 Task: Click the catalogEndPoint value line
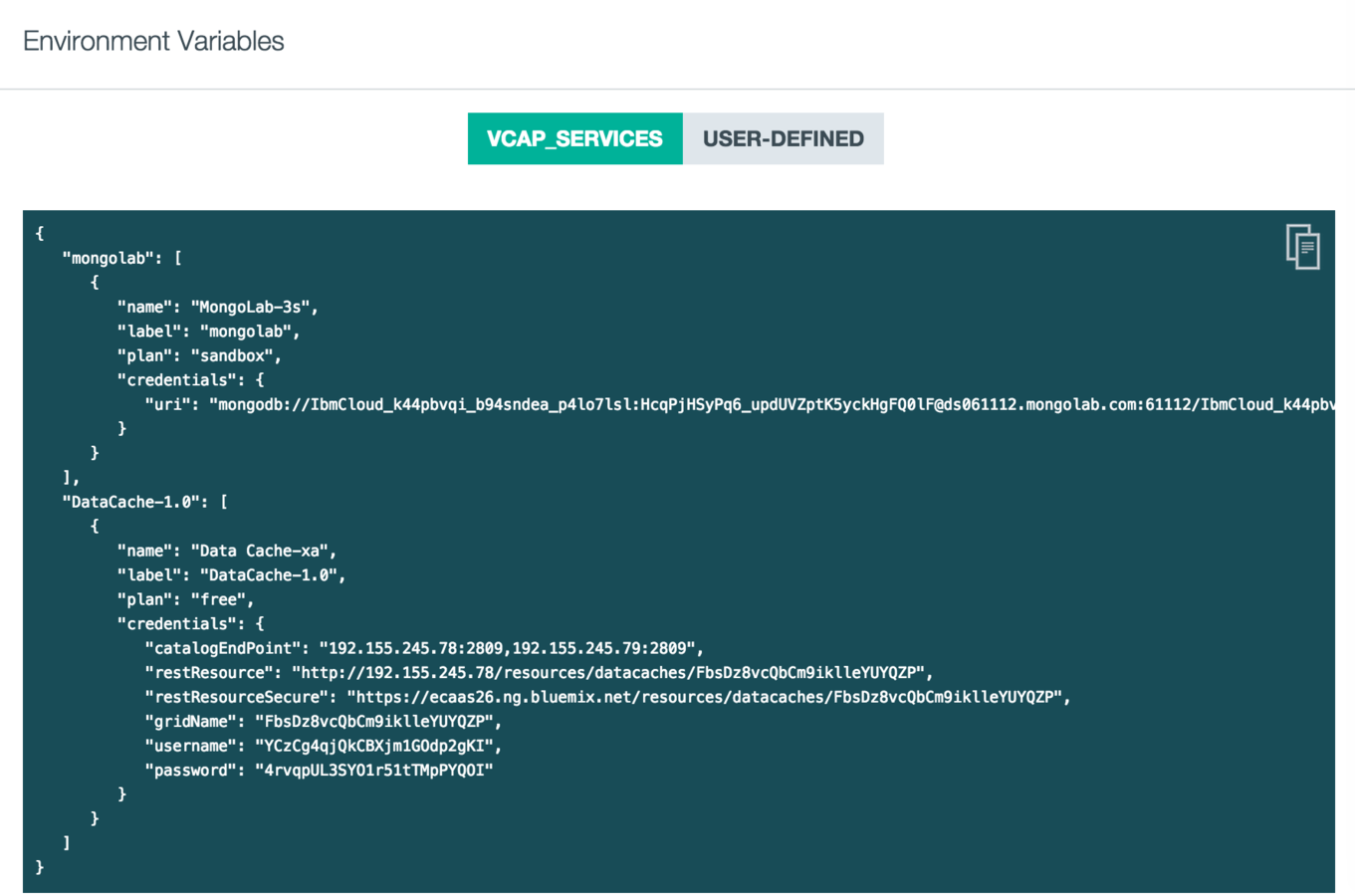pos(424,648)
